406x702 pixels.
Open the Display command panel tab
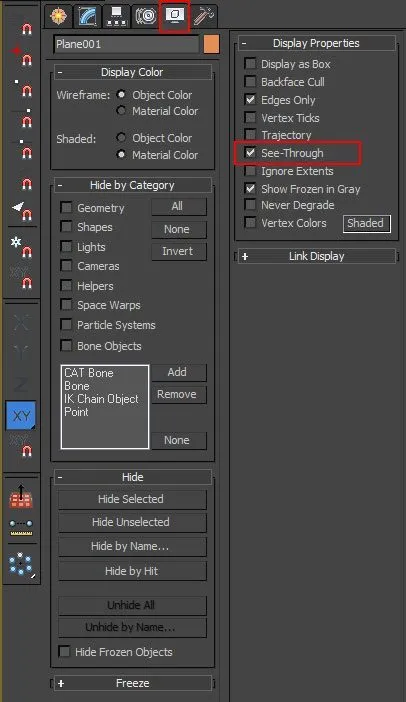tap(175, 16)
